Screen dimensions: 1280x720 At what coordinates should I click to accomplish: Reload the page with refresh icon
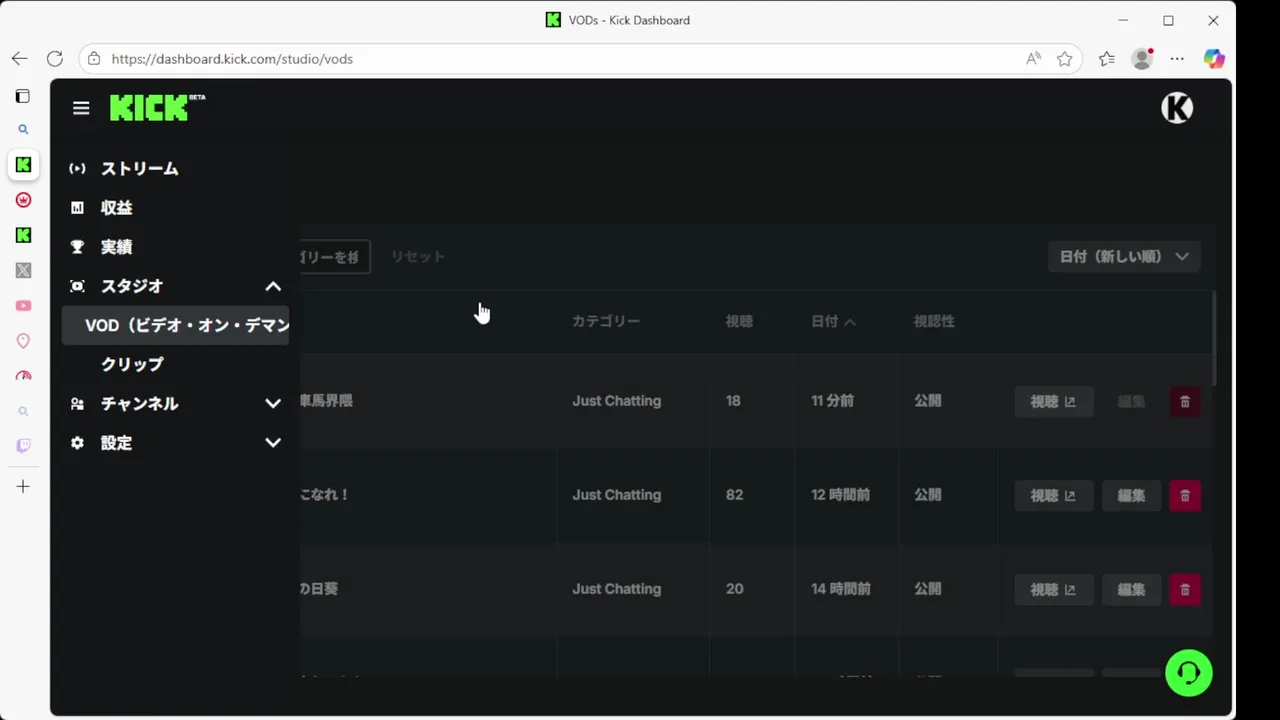point(55,59)
